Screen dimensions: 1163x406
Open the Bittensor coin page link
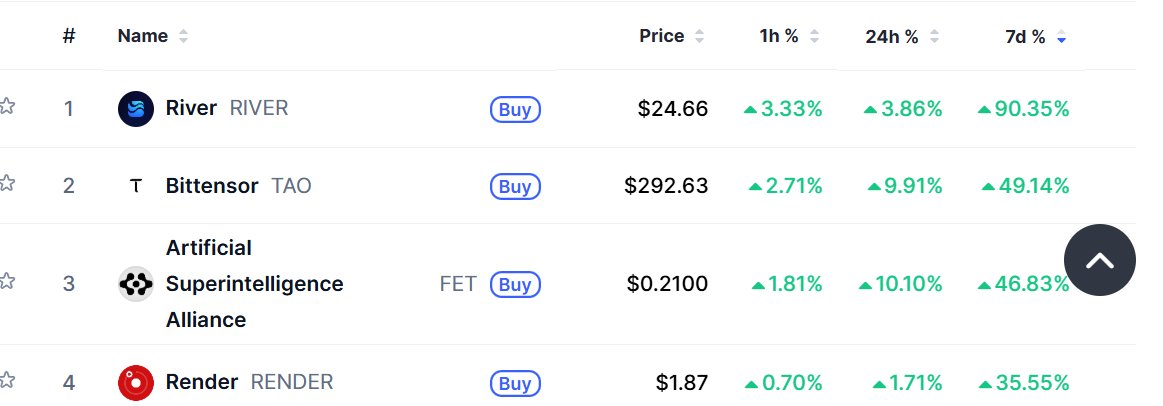pos(212,186)
